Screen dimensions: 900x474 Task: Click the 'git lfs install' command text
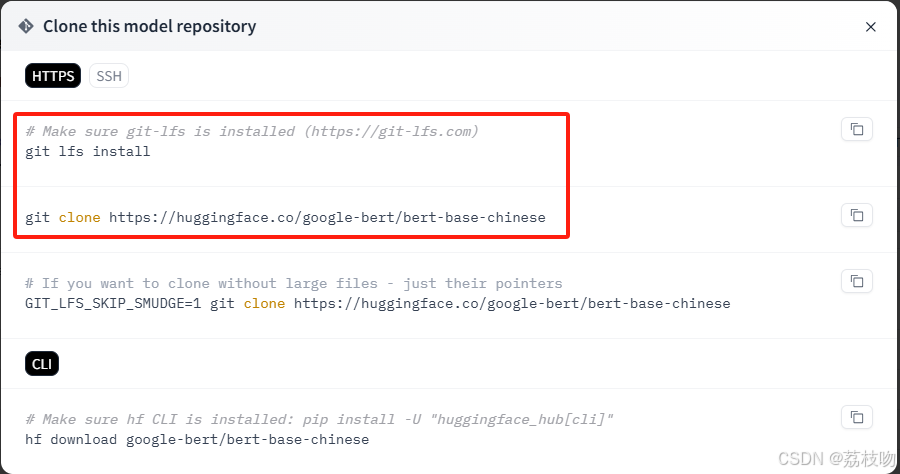tap(88, 151)
